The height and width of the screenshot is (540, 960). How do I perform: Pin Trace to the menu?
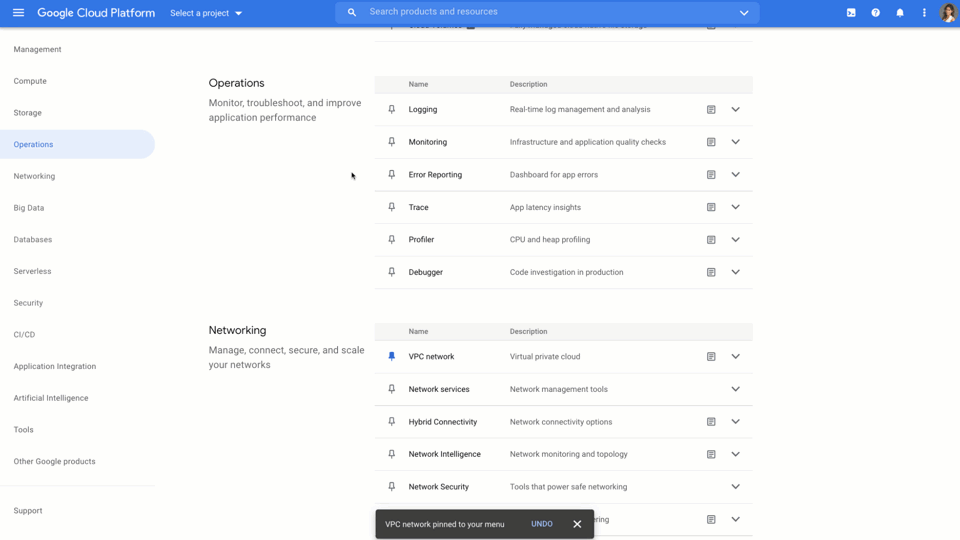pos(392,207)
